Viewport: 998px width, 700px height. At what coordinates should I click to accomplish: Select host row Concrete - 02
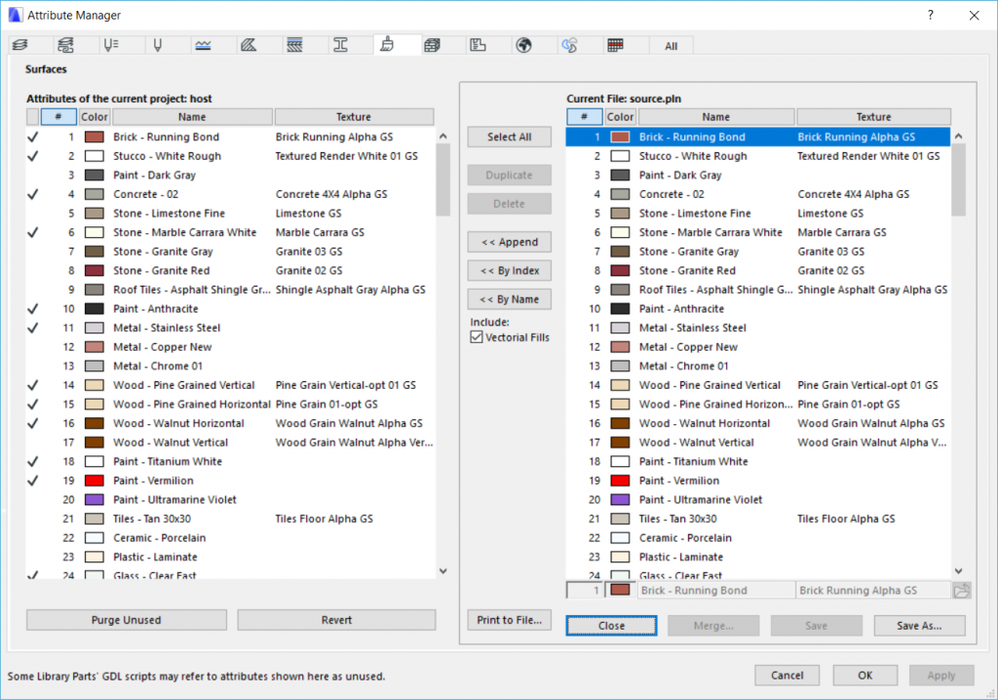click(230, 194)
